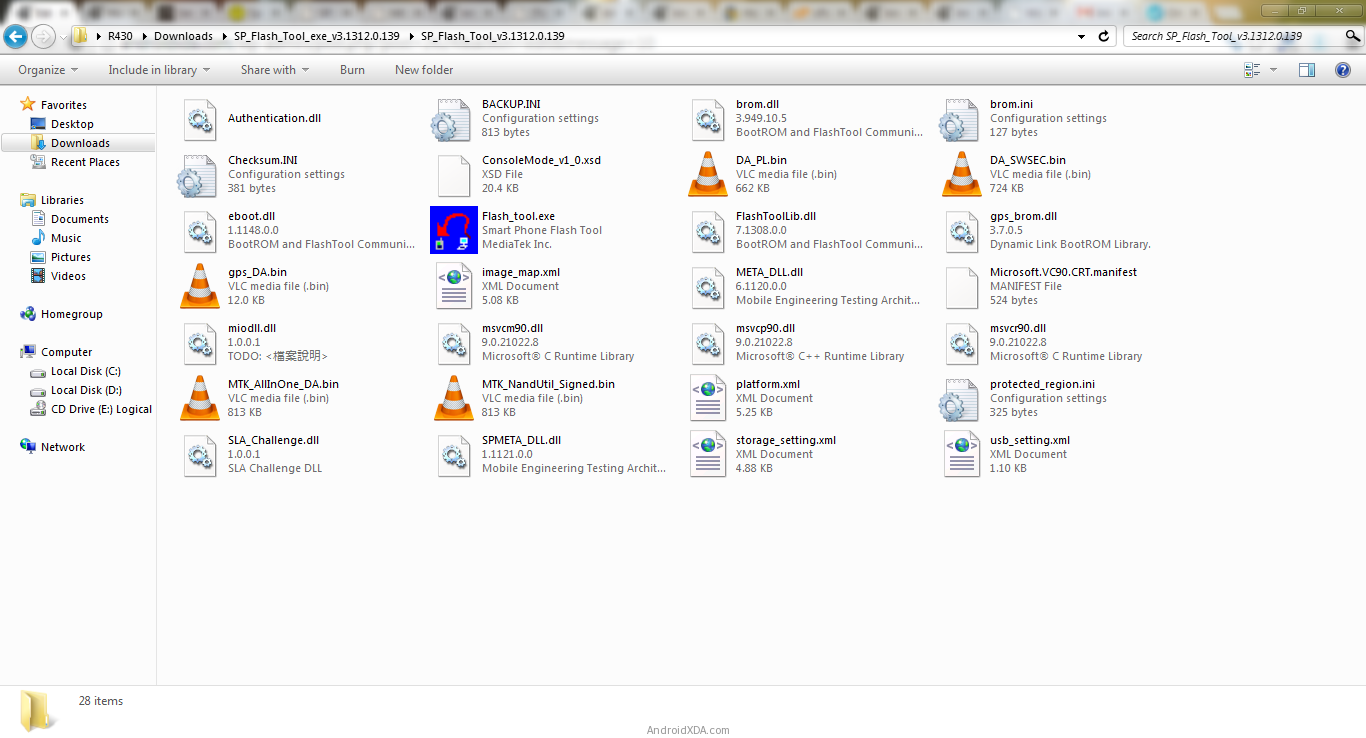Click the Back navigation arrow
The width and height of the screenshot is (1366, 738).
pos(15,36)
